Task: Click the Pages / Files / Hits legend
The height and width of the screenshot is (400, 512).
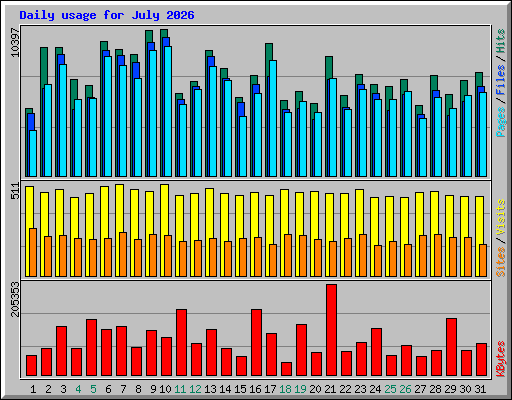Action: pos(501,83)
